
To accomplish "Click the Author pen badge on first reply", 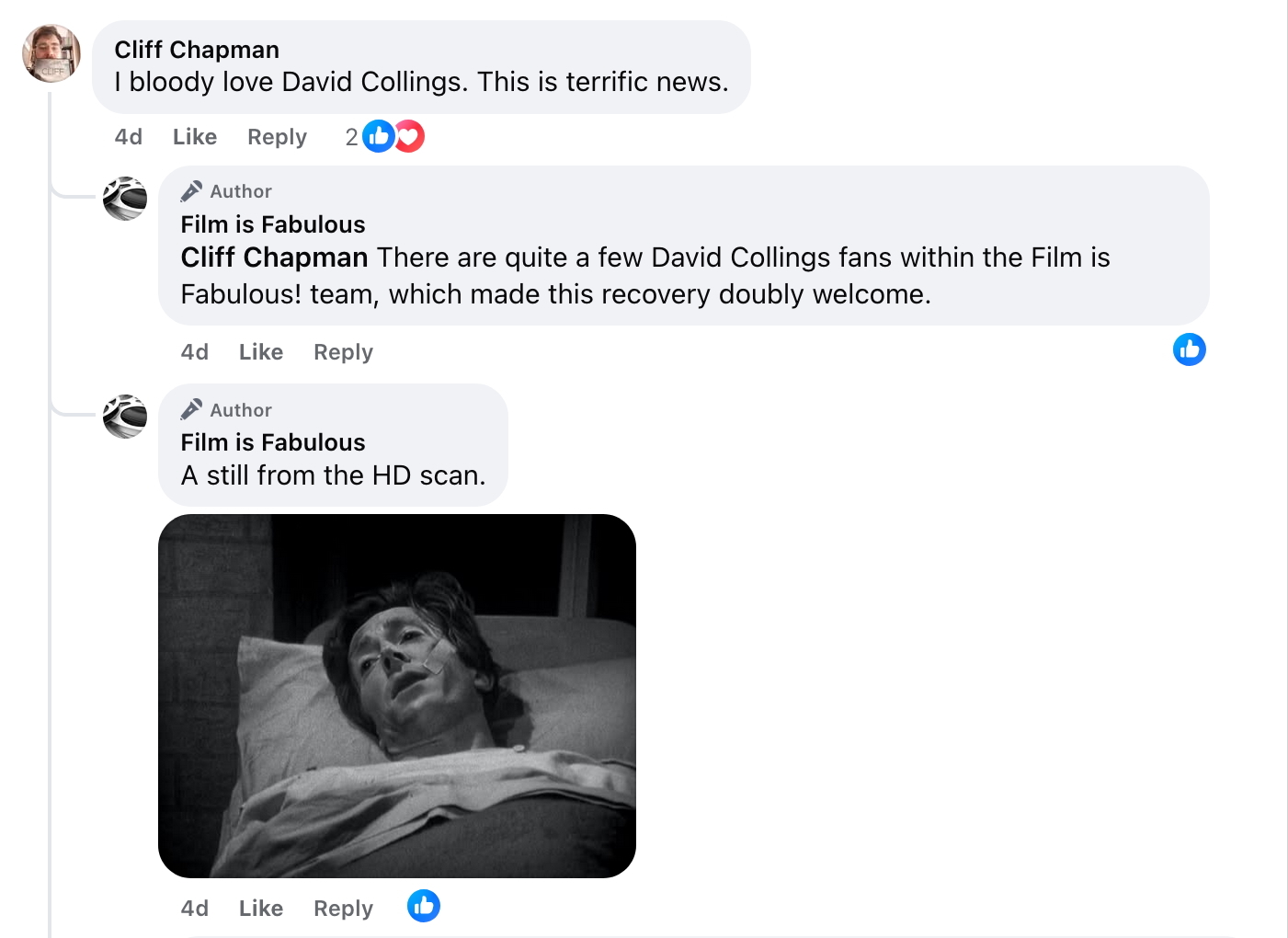I will 191,191.
